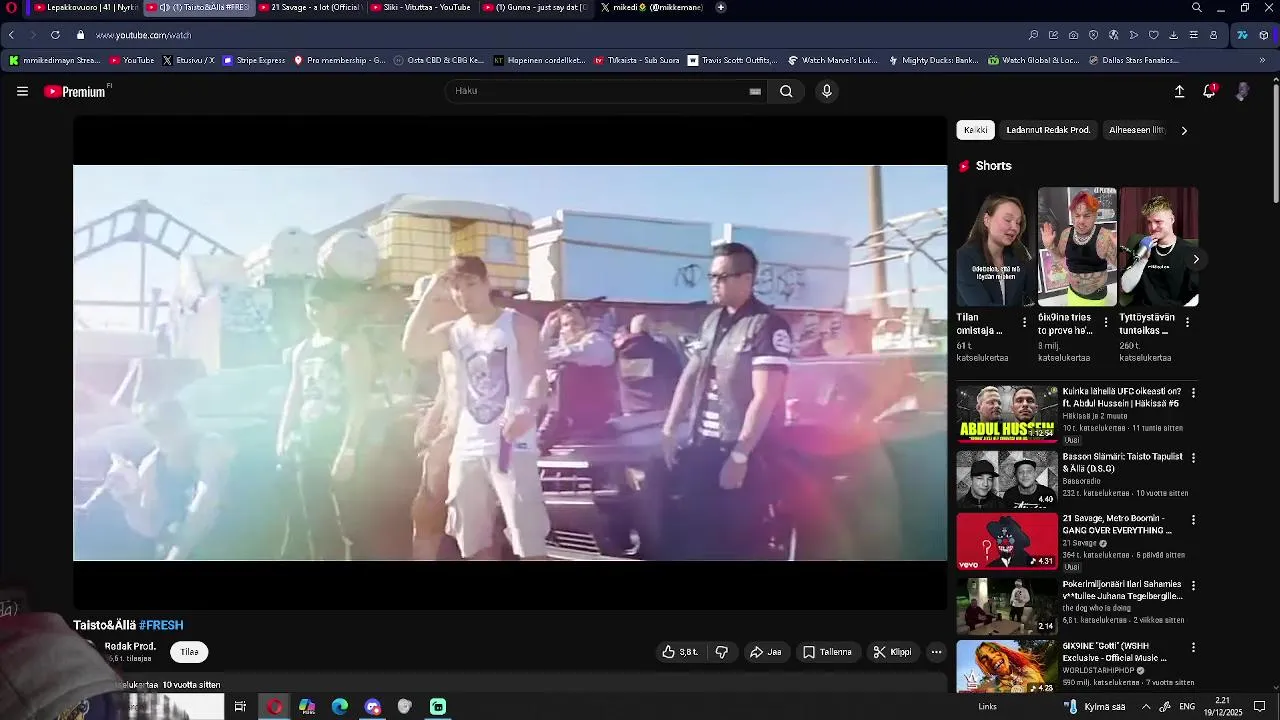Start voice search with the microphone
The image size is (1280, 720).
[826, 91]
